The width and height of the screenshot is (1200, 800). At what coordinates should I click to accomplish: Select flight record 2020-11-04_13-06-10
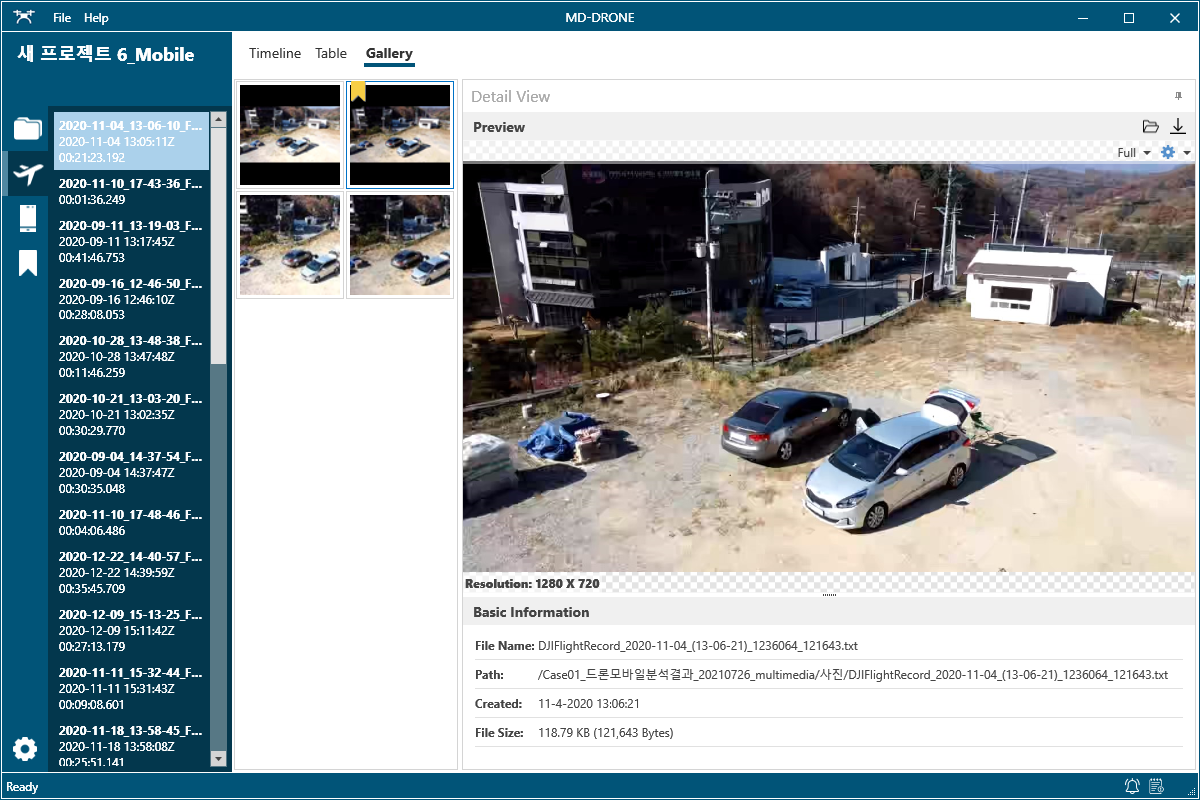click(x=131, y=141)
